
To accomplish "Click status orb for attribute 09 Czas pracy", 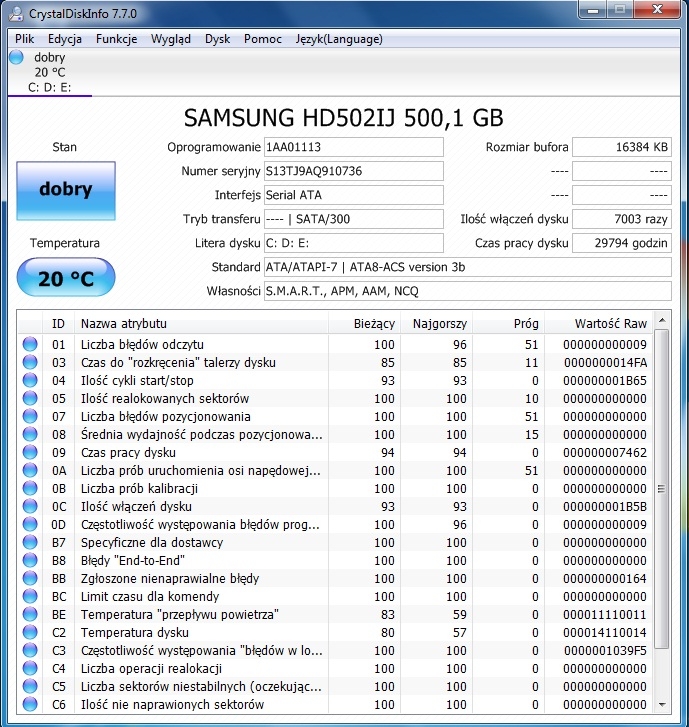I will [x=30, y=452].
